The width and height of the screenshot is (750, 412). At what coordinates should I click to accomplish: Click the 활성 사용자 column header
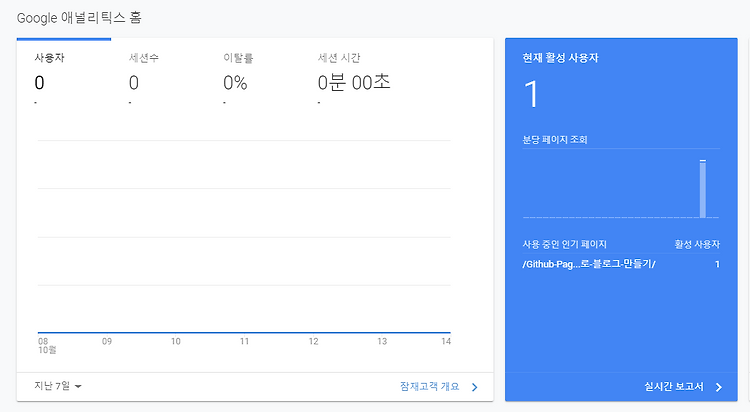click(697, 245)
